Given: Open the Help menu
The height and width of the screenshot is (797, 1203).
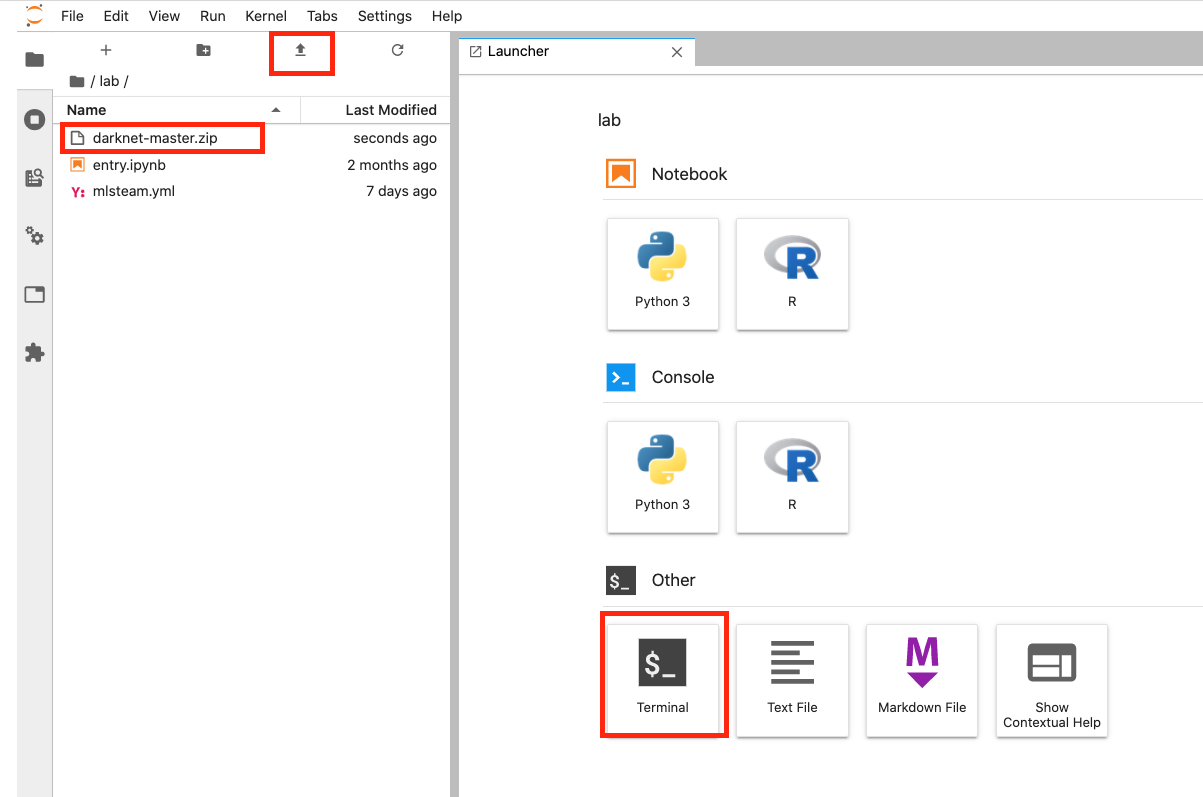Looking at the screenshot, I should tap(447, 16).
